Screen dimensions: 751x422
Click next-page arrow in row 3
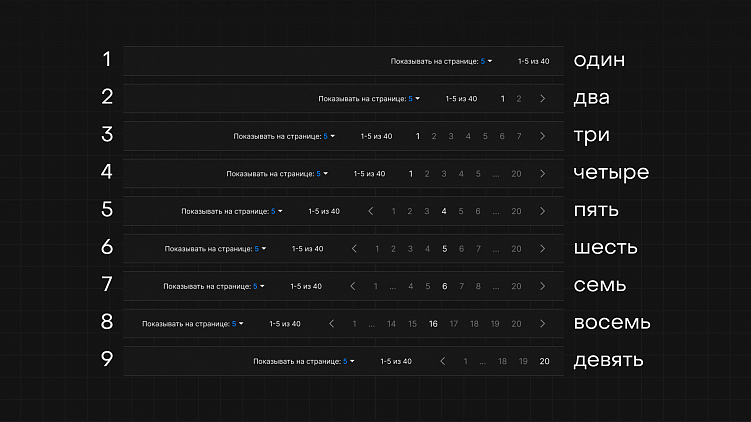coord(542,136)
